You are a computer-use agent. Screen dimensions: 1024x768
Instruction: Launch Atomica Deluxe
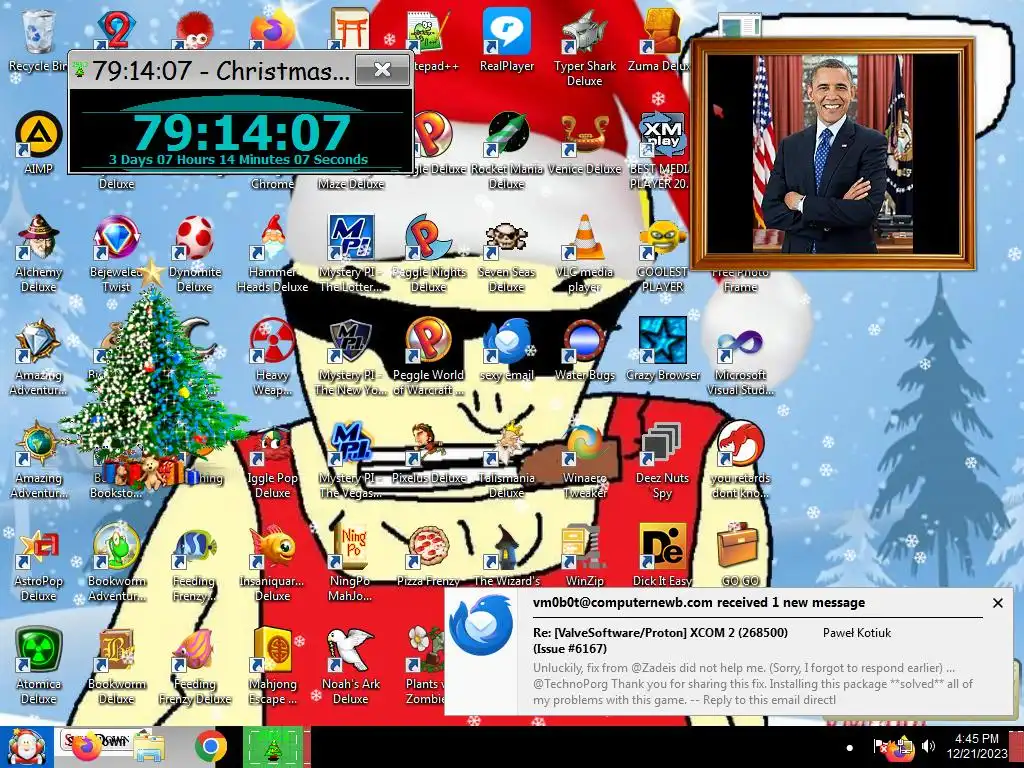pos(39,667)
